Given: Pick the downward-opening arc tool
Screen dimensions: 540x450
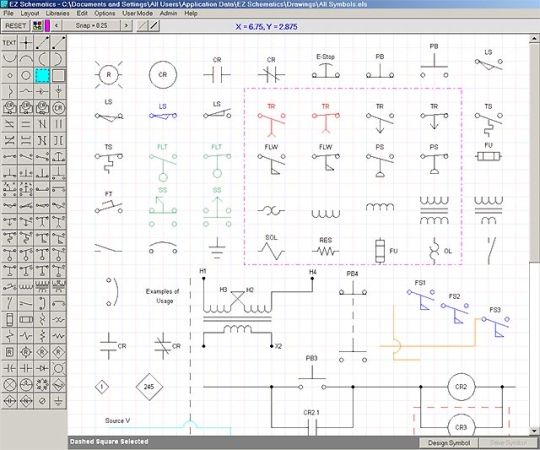Looking at the screenshot, I should point(25,59).
